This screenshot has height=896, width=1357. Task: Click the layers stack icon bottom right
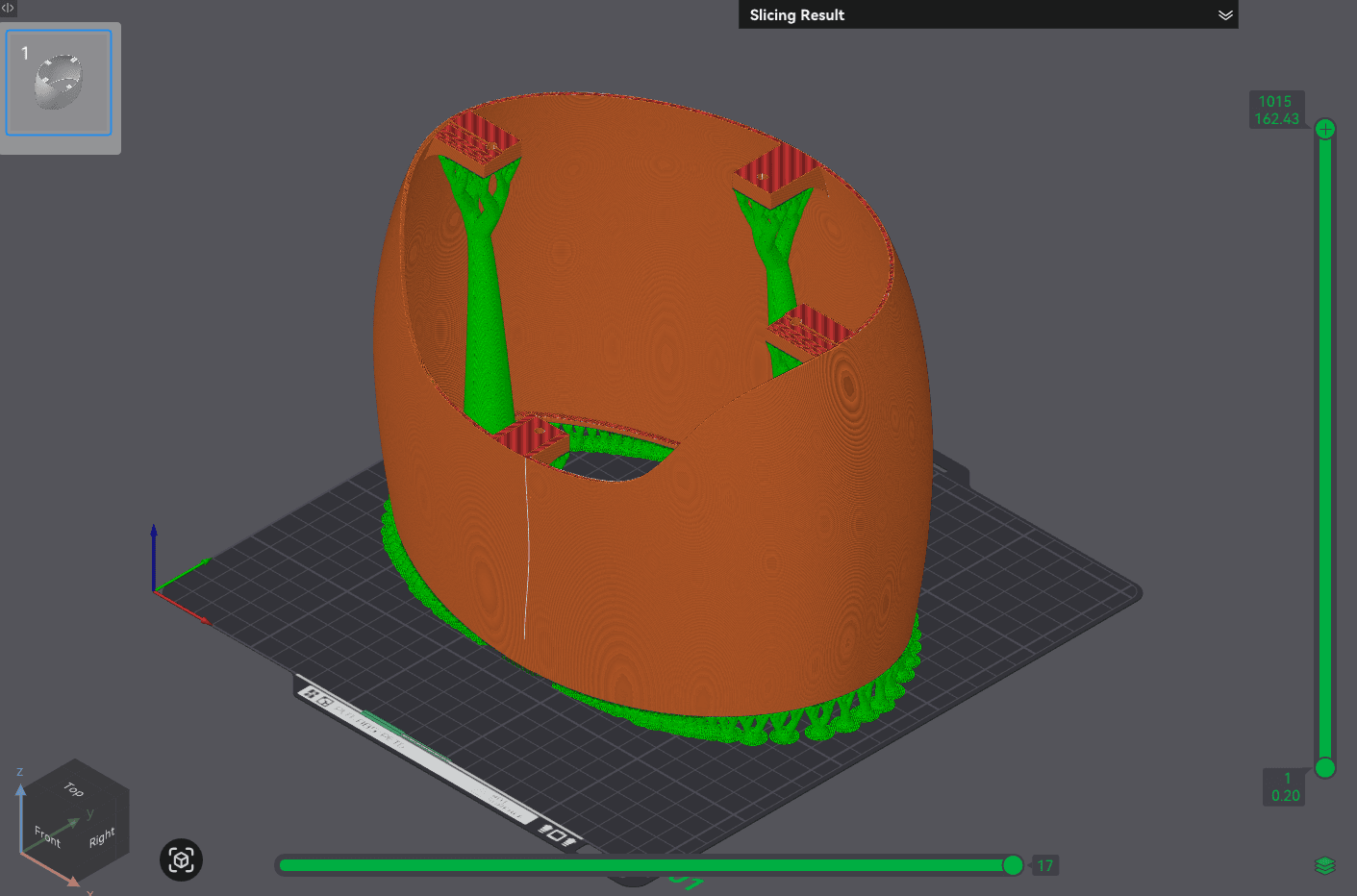point(1327,863)
